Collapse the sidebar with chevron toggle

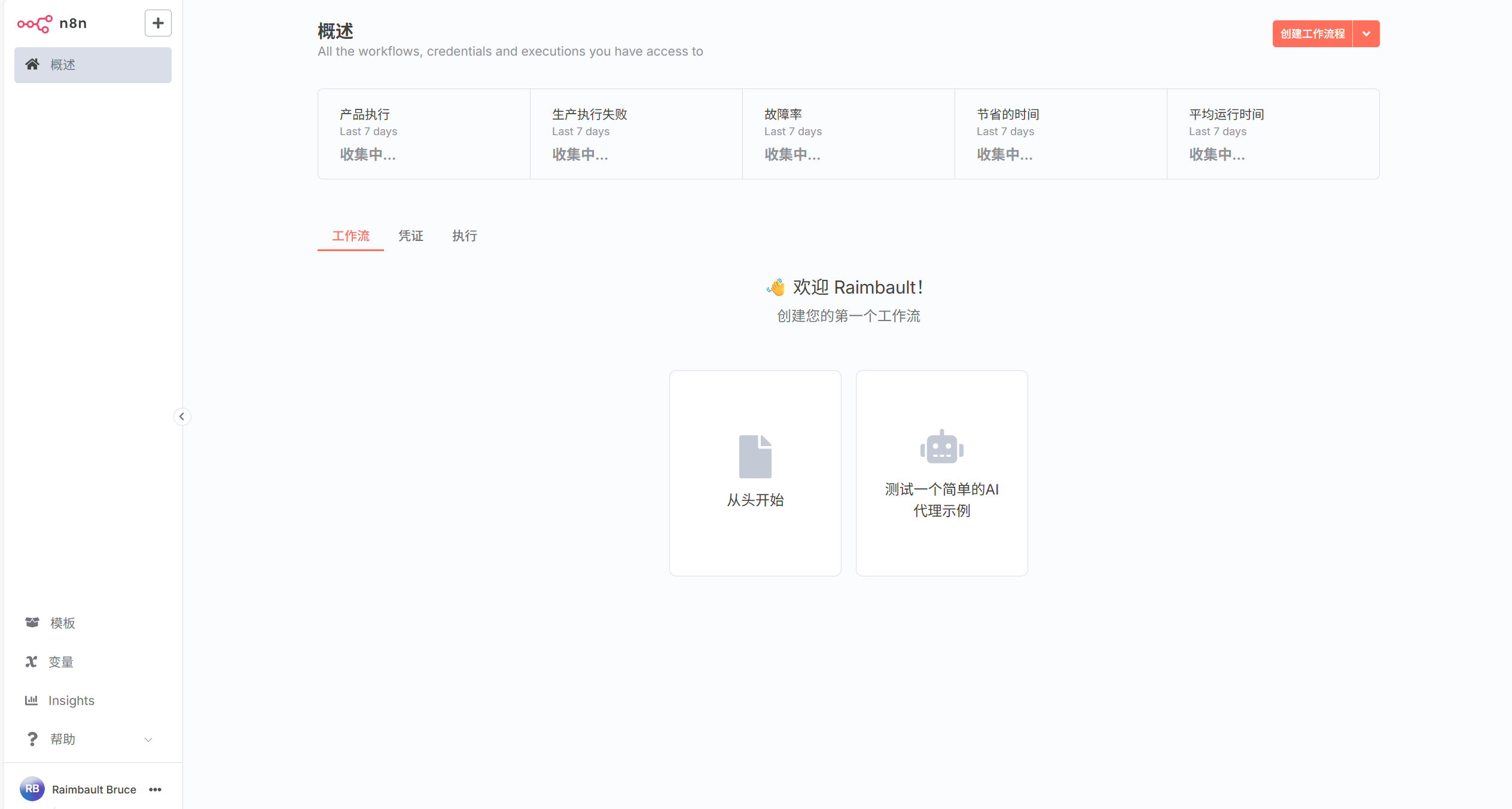182,416
